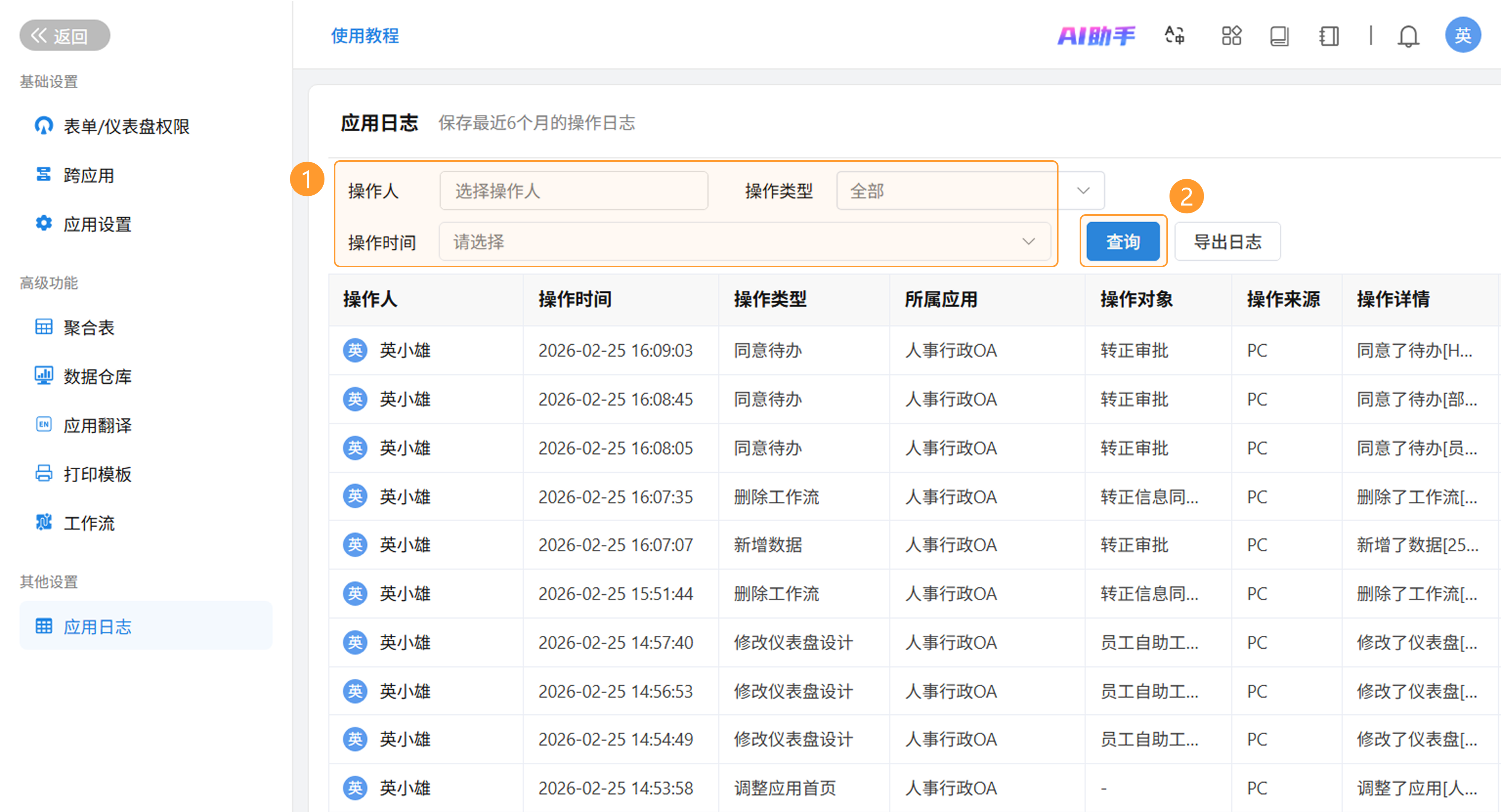
Task: Click the notification bell icon
Action: (x=1408, y=36)
